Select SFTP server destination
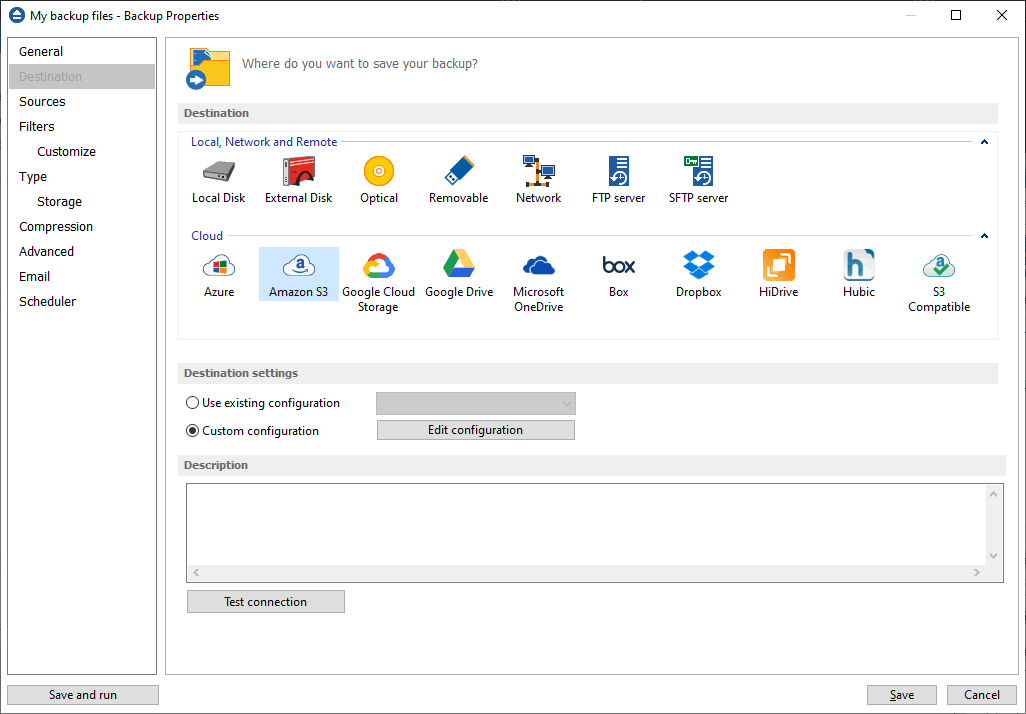Image resolution: width=1026 pixels, height=714 pixels. [x=698, y=180]
